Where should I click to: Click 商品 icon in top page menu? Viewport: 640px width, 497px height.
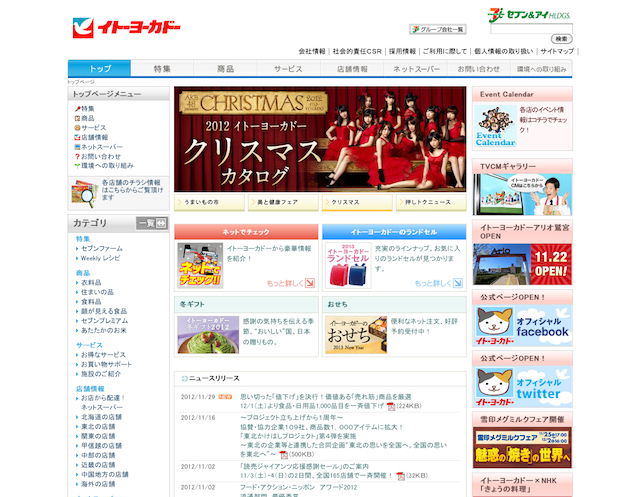77,118
